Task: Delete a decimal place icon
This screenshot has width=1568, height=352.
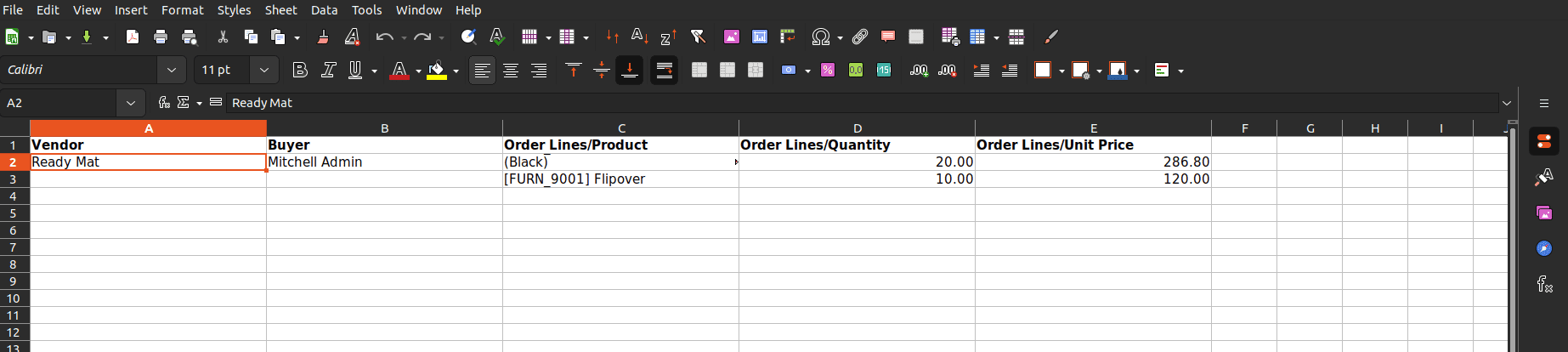Action: tap(948, 70)
